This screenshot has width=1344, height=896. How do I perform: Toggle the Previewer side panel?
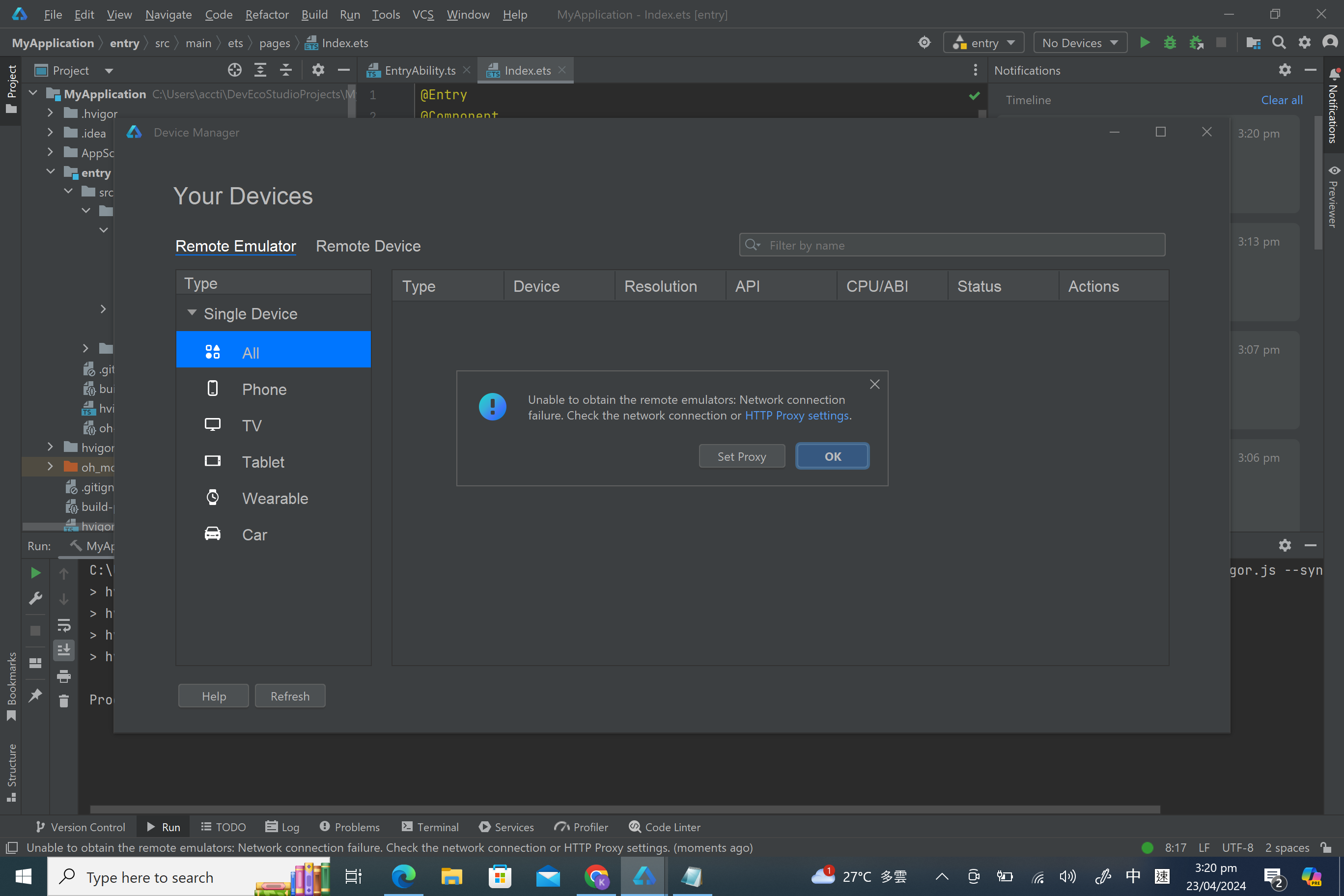(x=1334, y=197)
